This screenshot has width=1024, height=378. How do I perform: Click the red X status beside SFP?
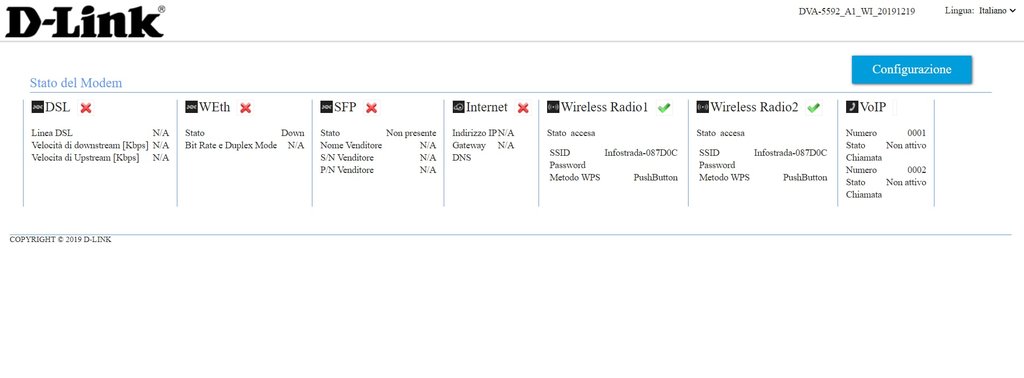[372, 108]
